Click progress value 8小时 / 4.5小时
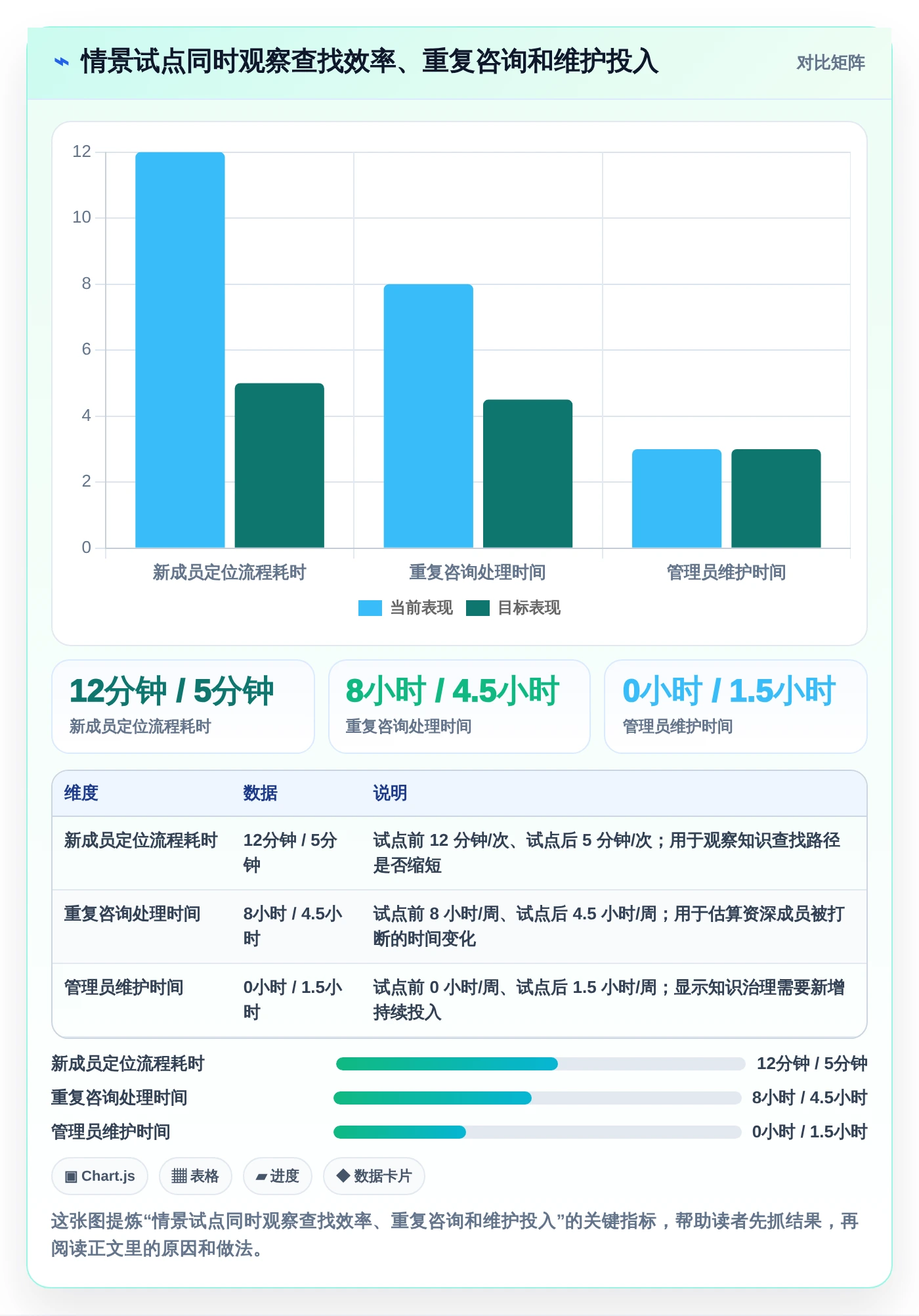 pos(810,1098)
